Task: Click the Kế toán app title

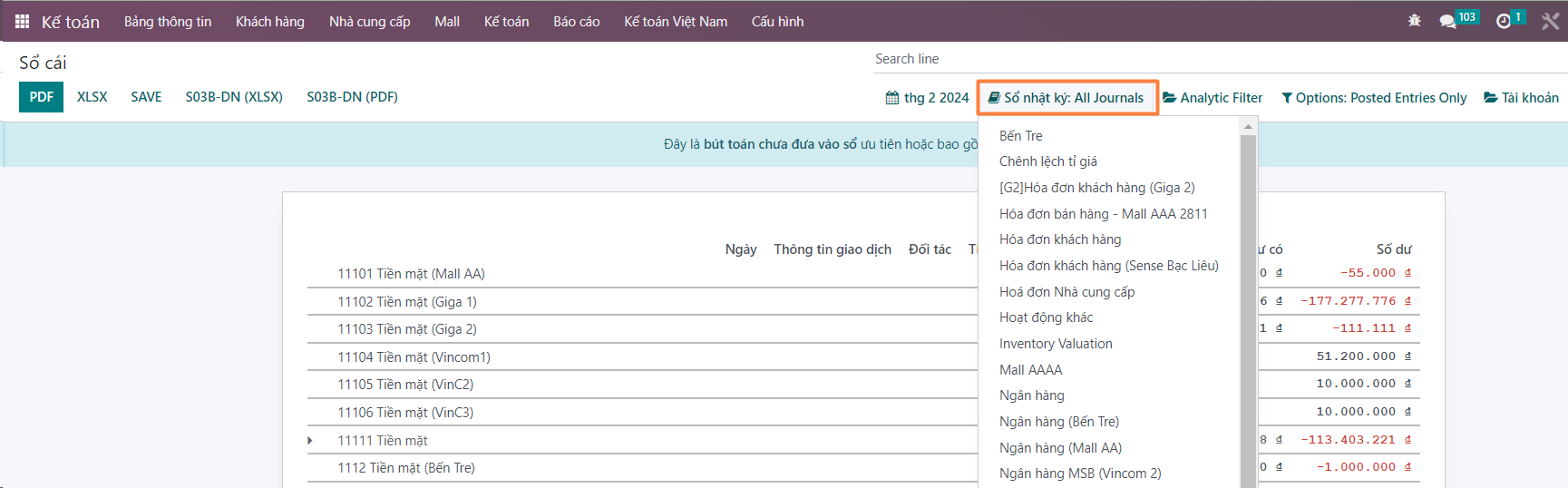Action: pyautogui.click(x=71, y=22)
